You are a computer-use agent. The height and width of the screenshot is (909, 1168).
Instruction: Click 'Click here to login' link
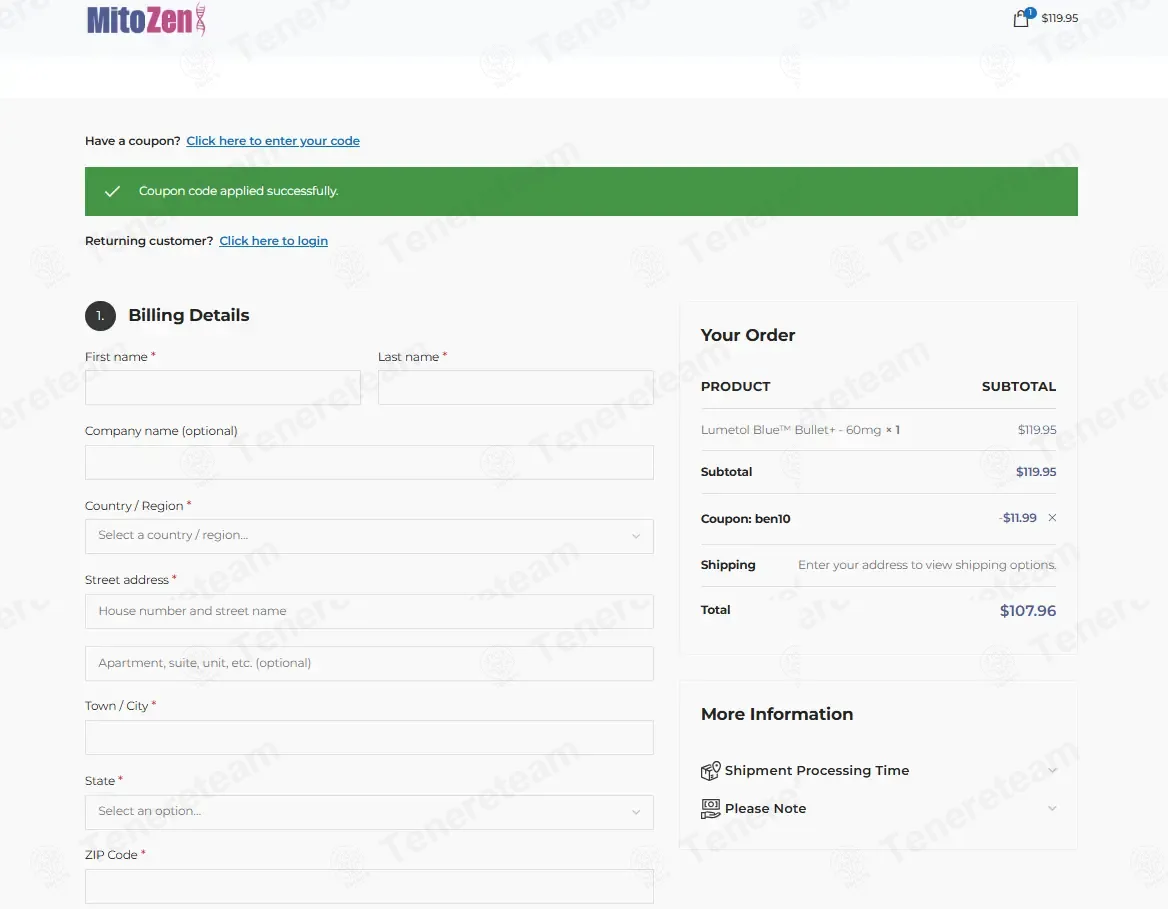click(x=273, y=241)
